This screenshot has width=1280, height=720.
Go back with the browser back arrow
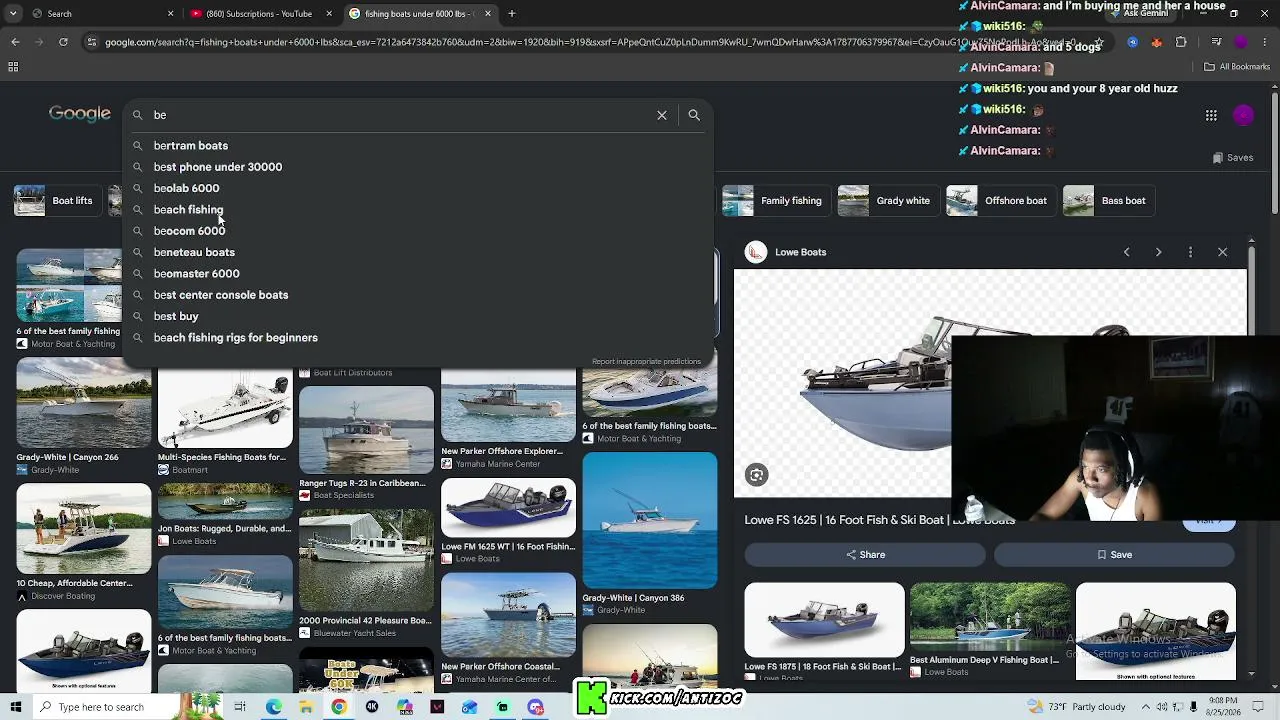(x=15, y=42)
